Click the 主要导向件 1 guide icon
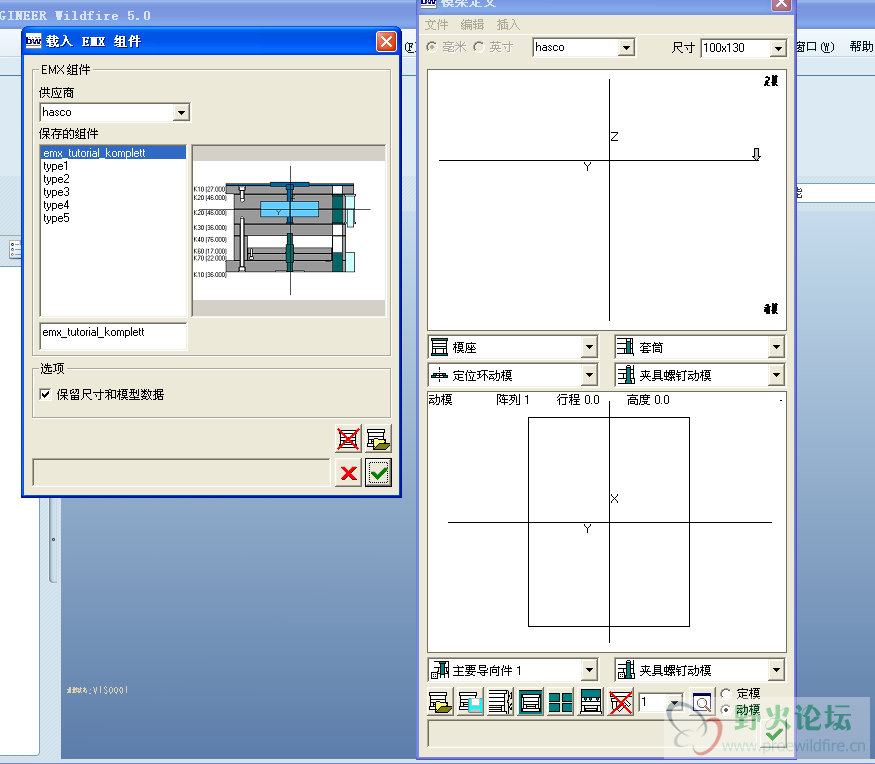Viewport: 875px width, 764px height. point(440,670)
